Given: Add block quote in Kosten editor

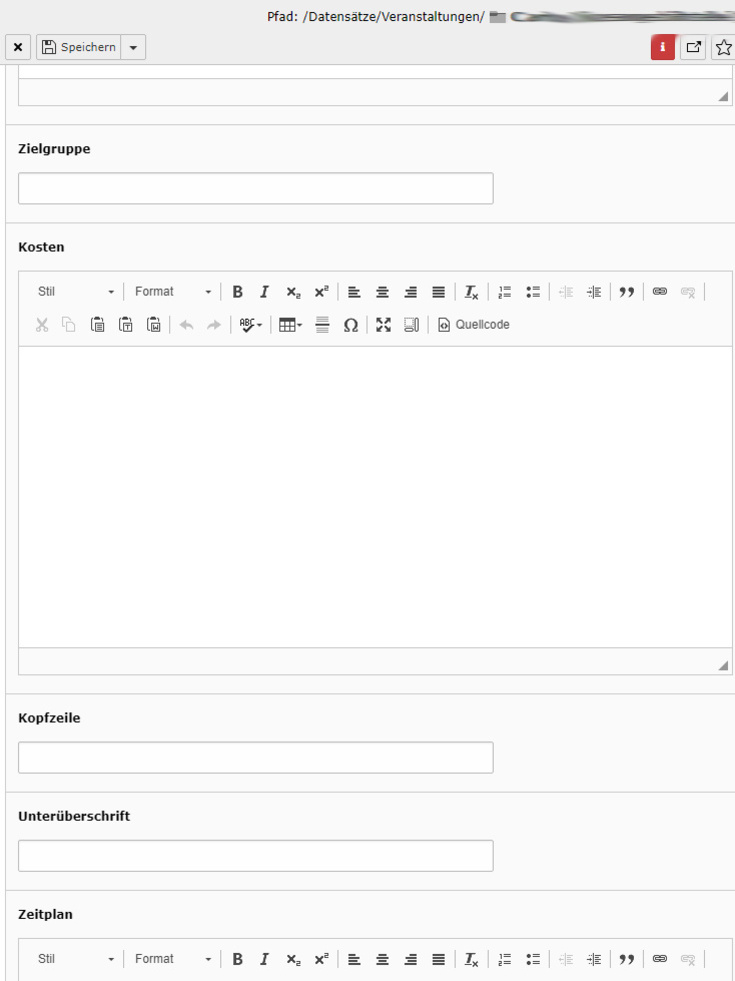Looking at the screenshot, I should (627, 292).
